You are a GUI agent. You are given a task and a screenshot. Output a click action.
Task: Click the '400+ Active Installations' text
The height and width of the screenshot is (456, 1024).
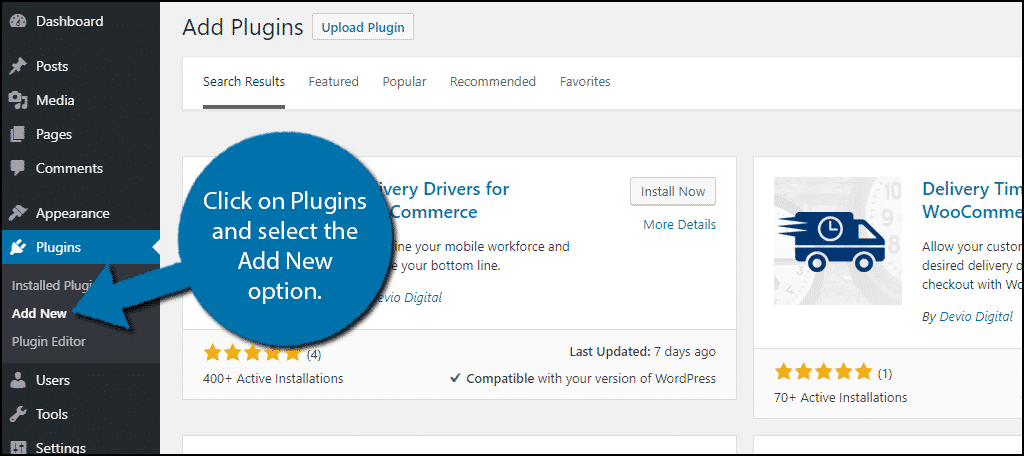273,378
